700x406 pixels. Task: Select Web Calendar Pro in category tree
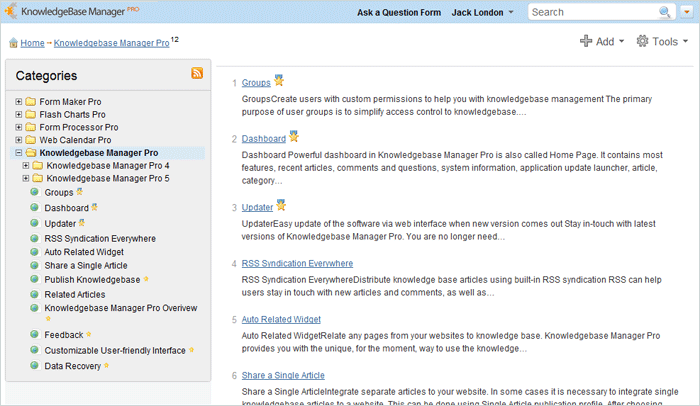pos(75,140)
